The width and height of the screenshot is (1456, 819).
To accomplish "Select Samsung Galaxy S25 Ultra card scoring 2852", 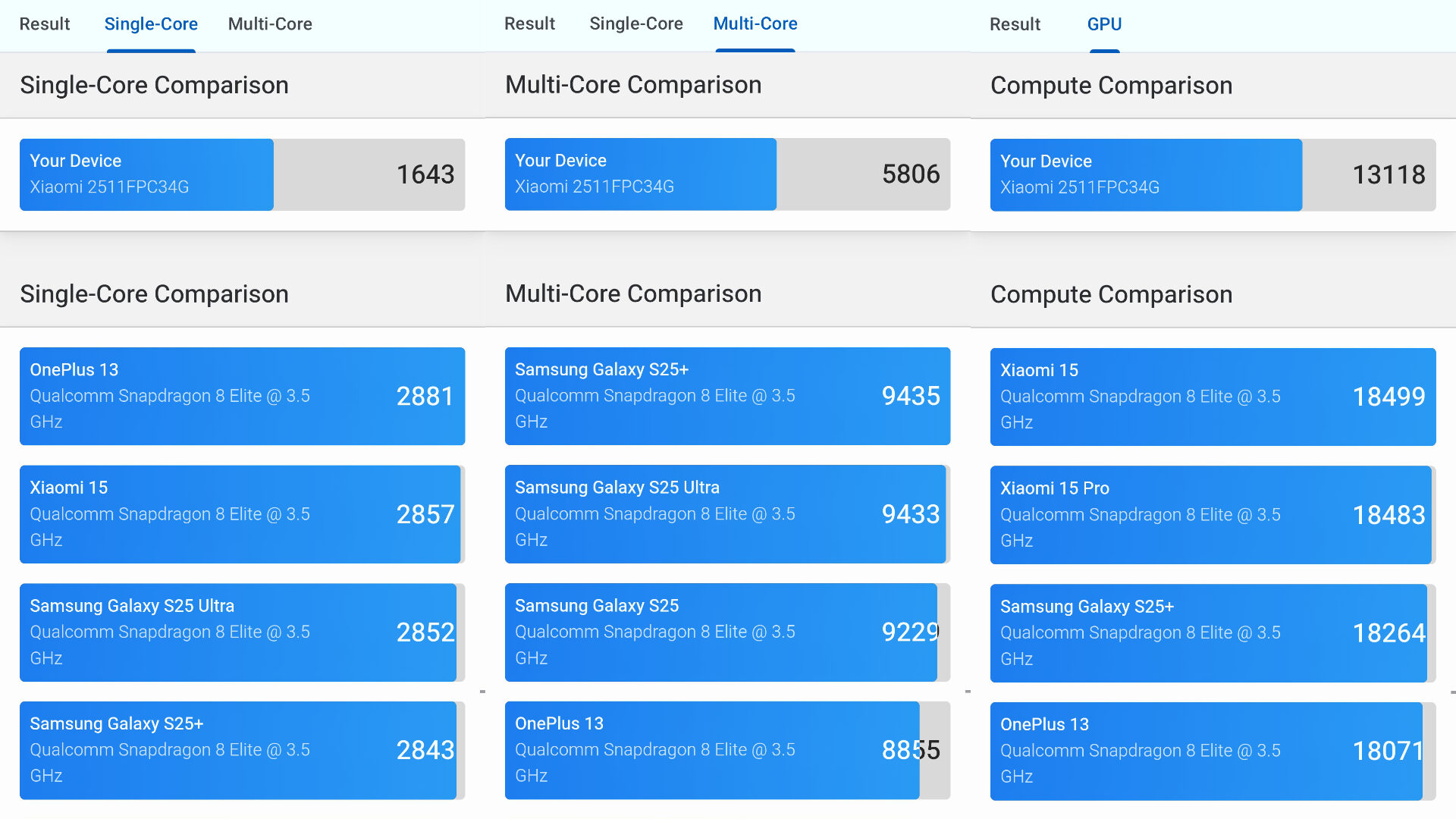I will click(x=243, y=632).
